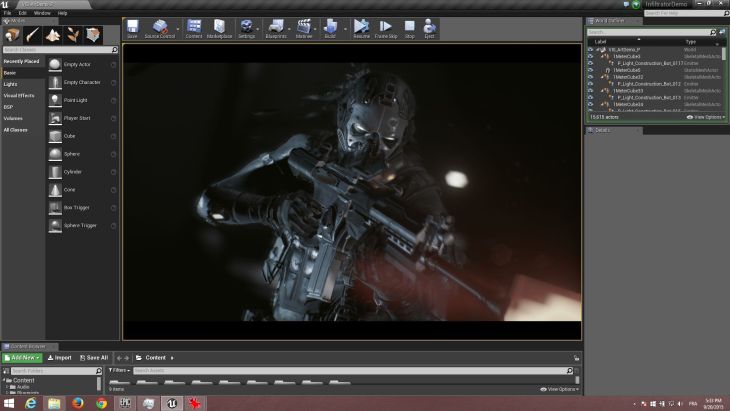Viewport: 730px width, 411px height.
Task: Select the Volumes category
Action: coord(13,118)
